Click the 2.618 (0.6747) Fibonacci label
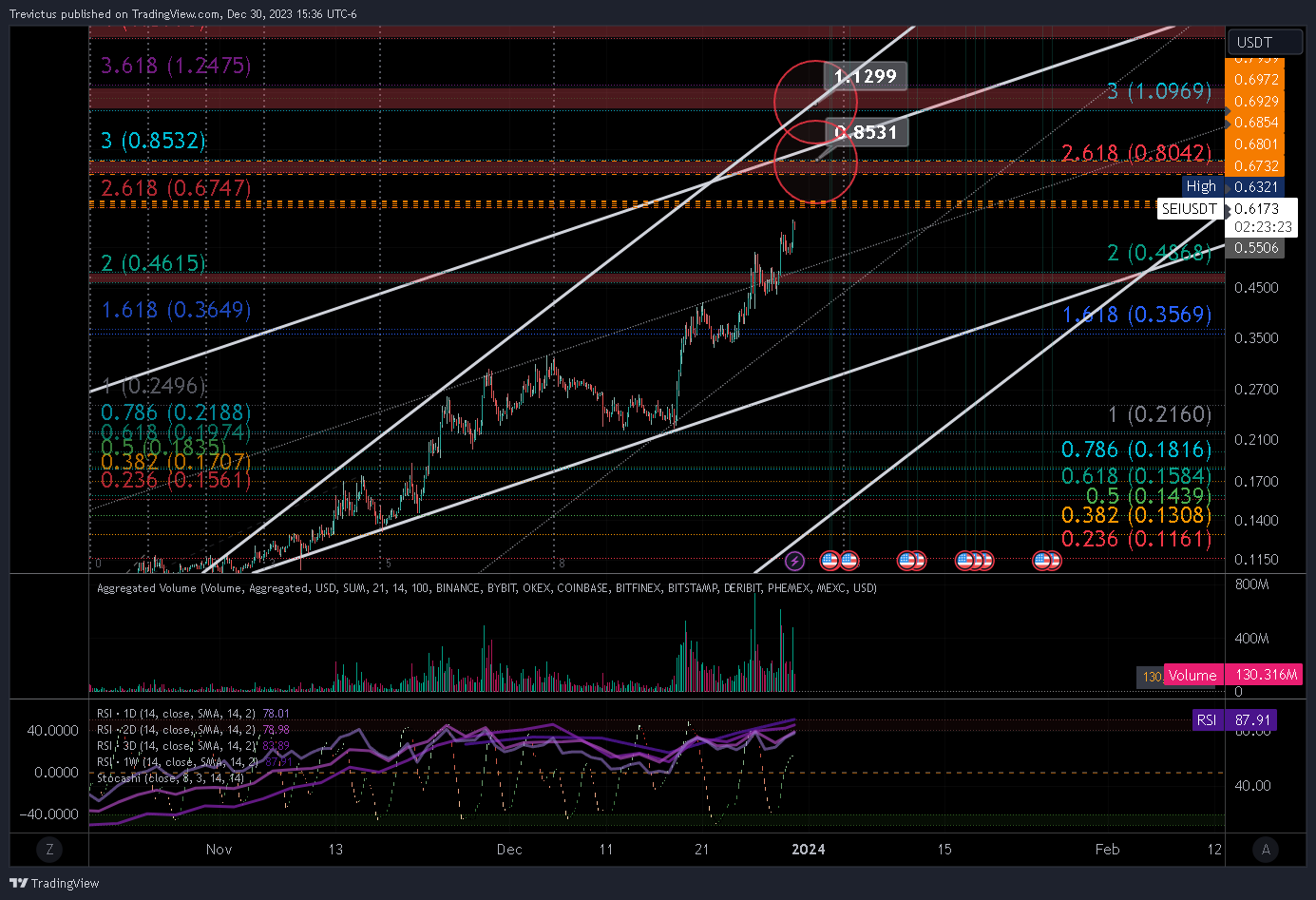 [x=176, y=187]
